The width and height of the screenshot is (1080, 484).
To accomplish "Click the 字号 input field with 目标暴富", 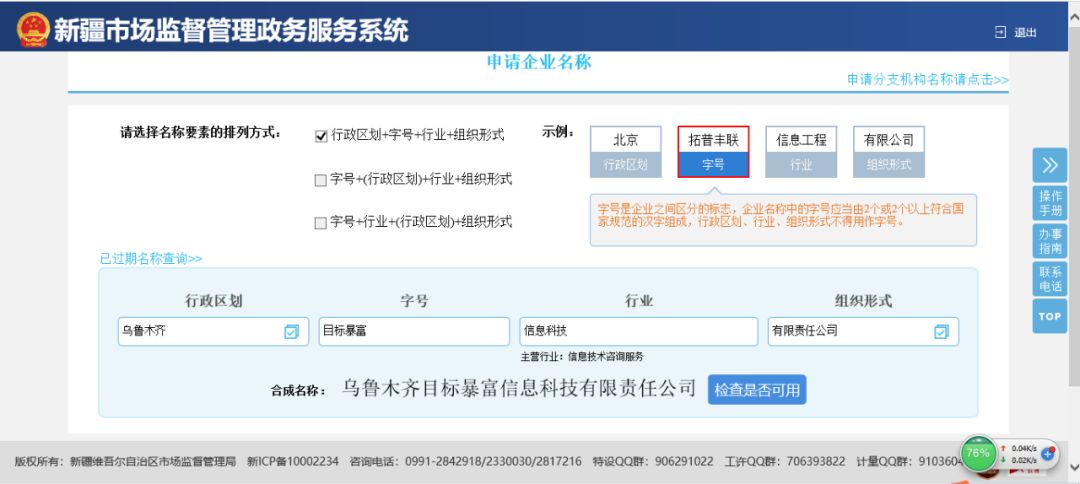I will click(414, 332).
